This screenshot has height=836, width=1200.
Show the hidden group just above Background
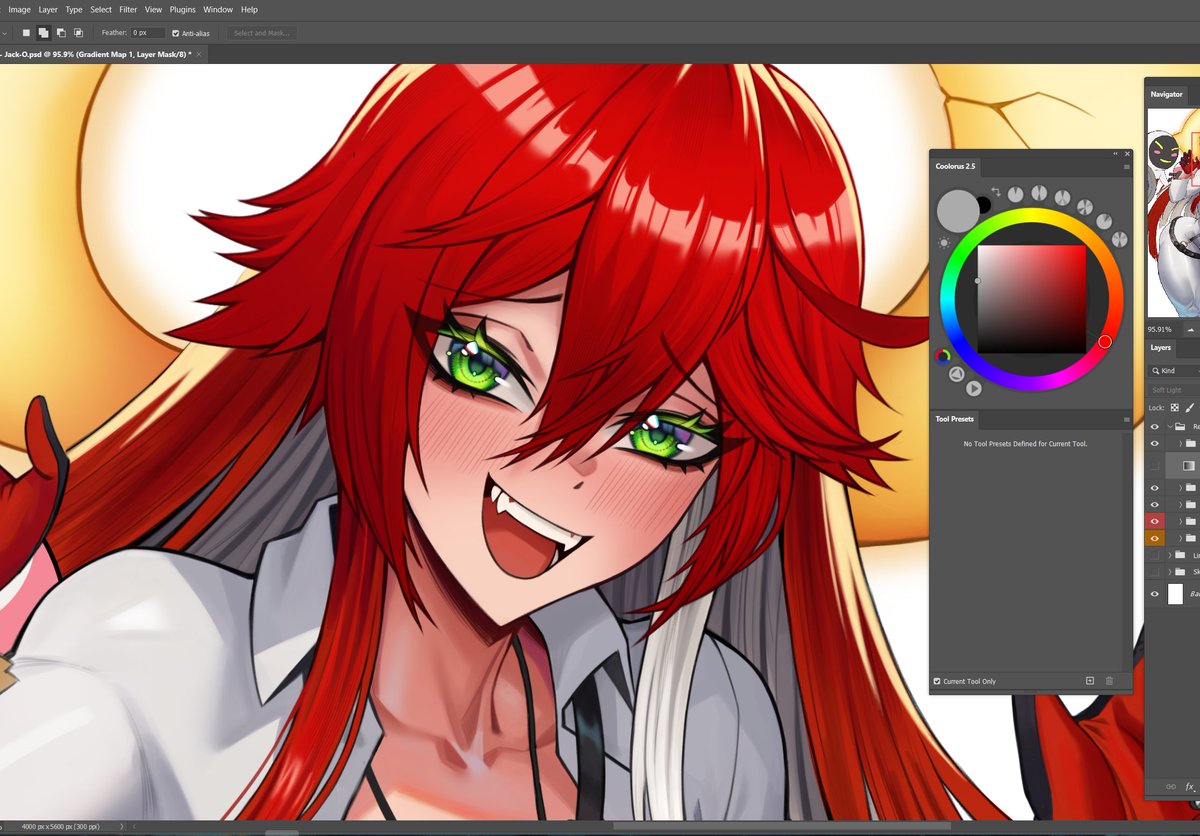(x=1155, y=572)
